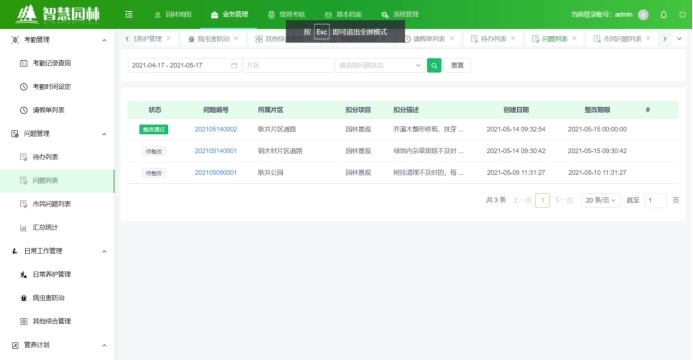Open issue link 202105140002
693x360 pixels.
(216, 129)
